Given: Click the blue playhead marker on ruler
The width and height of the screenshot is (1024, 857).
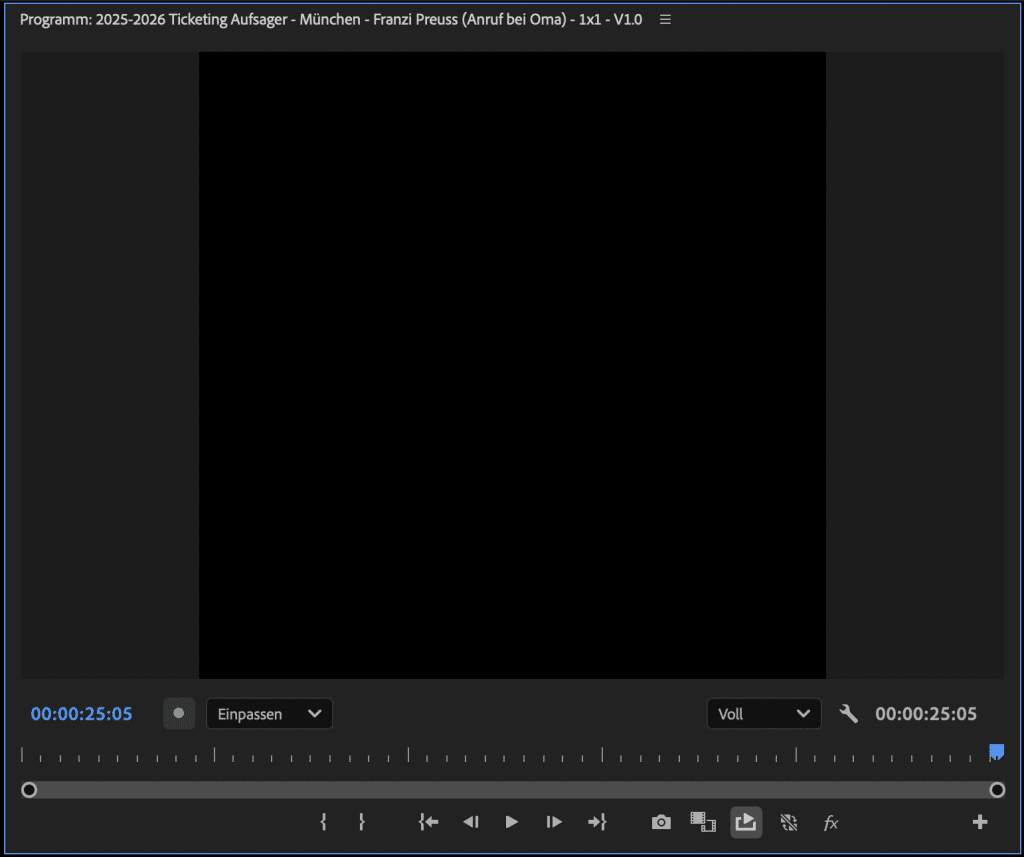Looking at the screenshot, I should point(996,751).
